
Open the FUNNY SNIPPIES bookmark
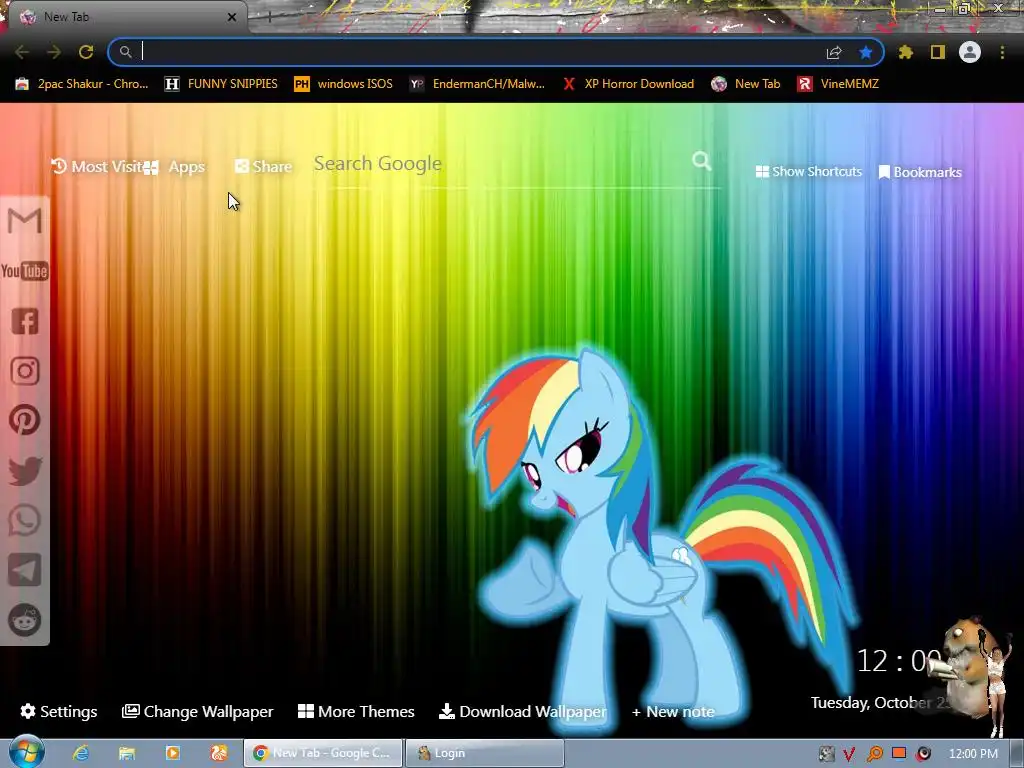click(221, 84)
